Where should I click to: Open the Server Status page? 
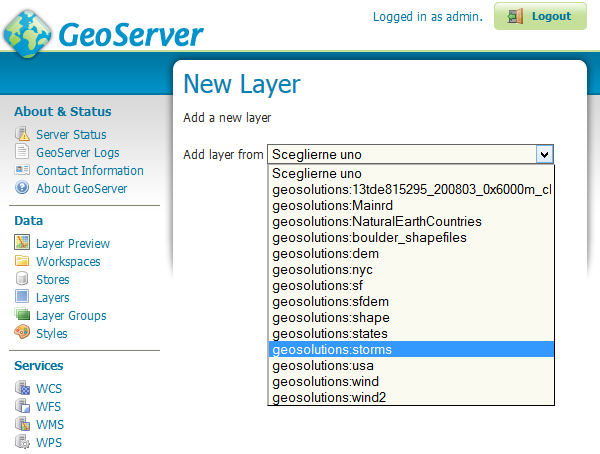click(71, 134)
